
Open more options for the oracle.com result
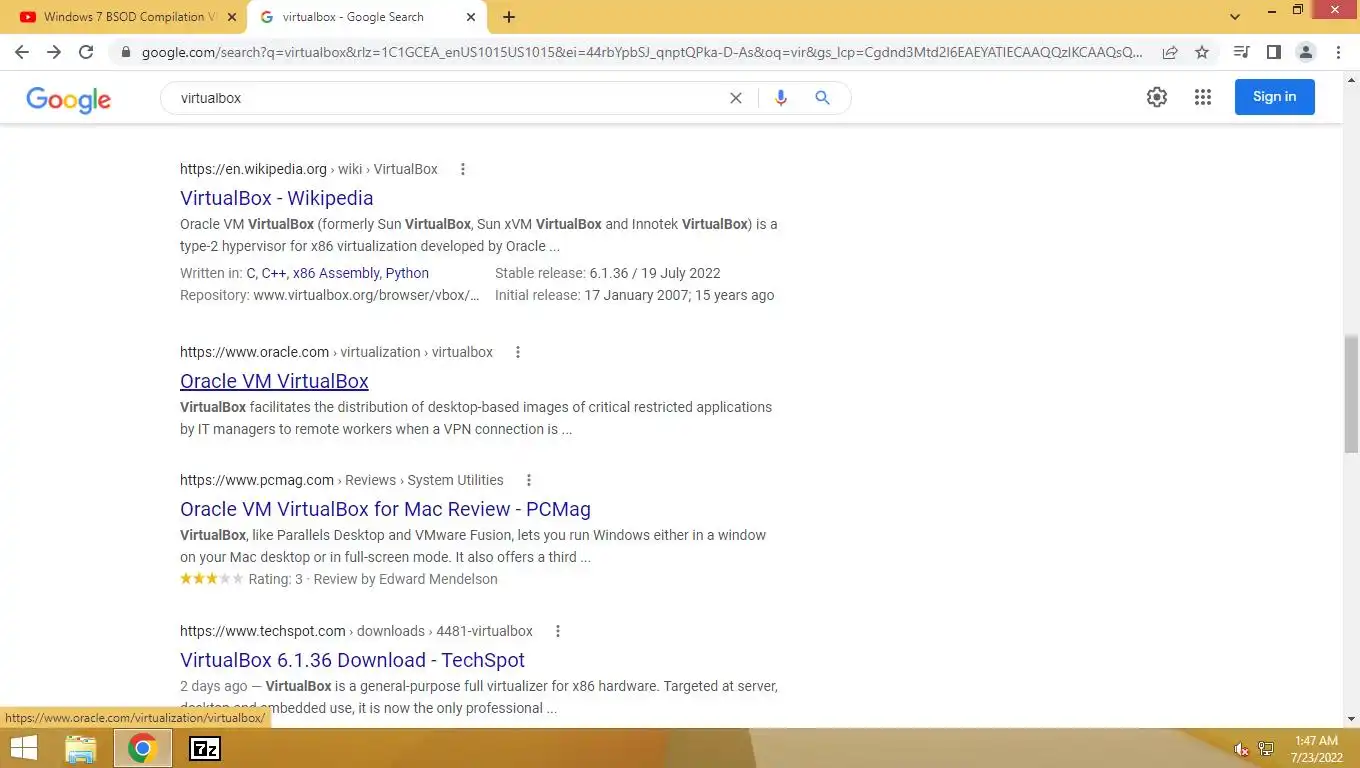point(517,352)
